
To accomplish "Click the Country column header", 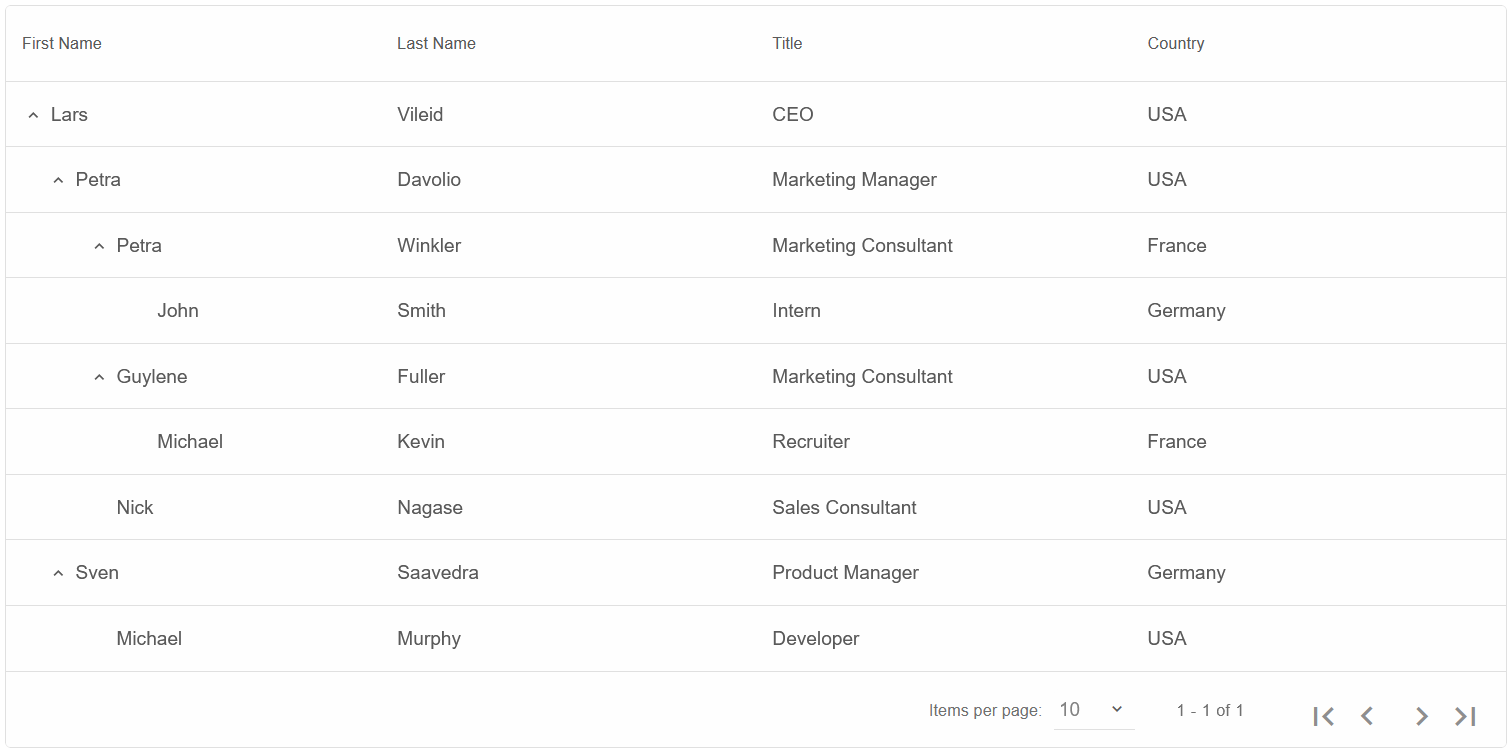I will [1176, 43].
